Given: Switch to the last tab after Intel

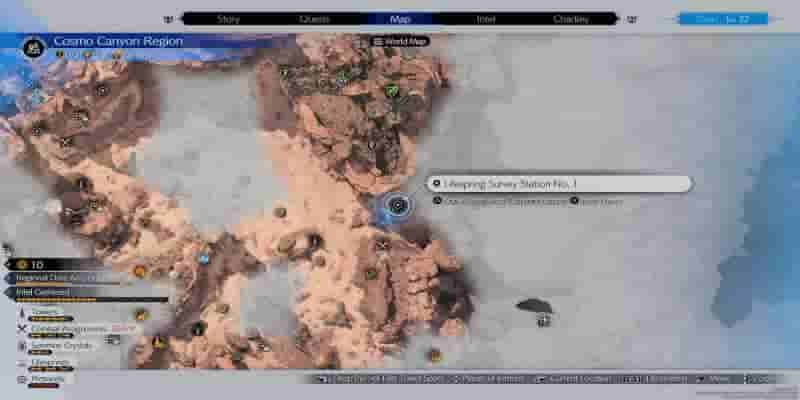Looking at the screenshot, I should 571,19.
